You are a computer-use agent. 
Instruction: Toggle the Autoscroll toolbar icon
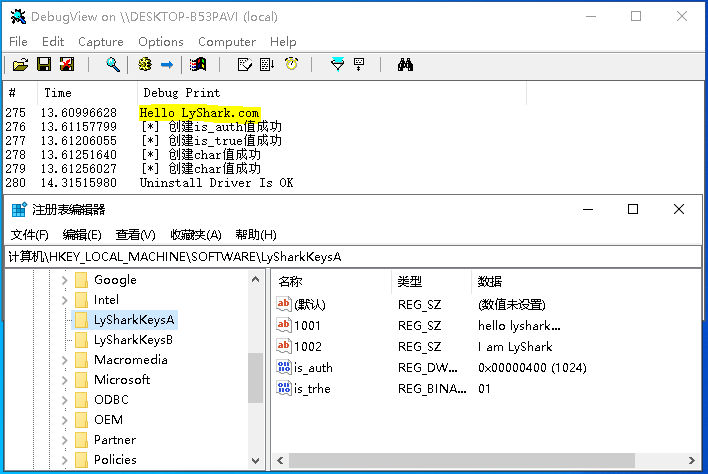[x=267, y=65]
